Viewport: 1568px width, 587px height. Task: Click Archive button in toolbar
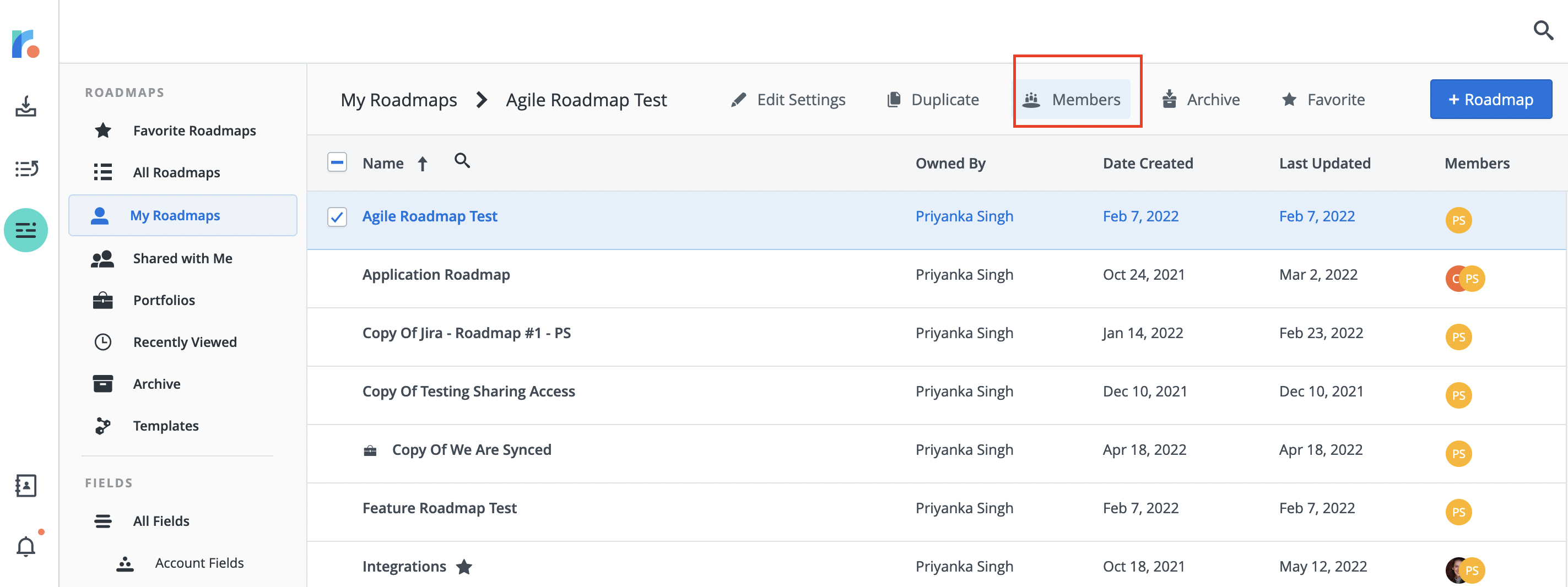pos(1201,99)
